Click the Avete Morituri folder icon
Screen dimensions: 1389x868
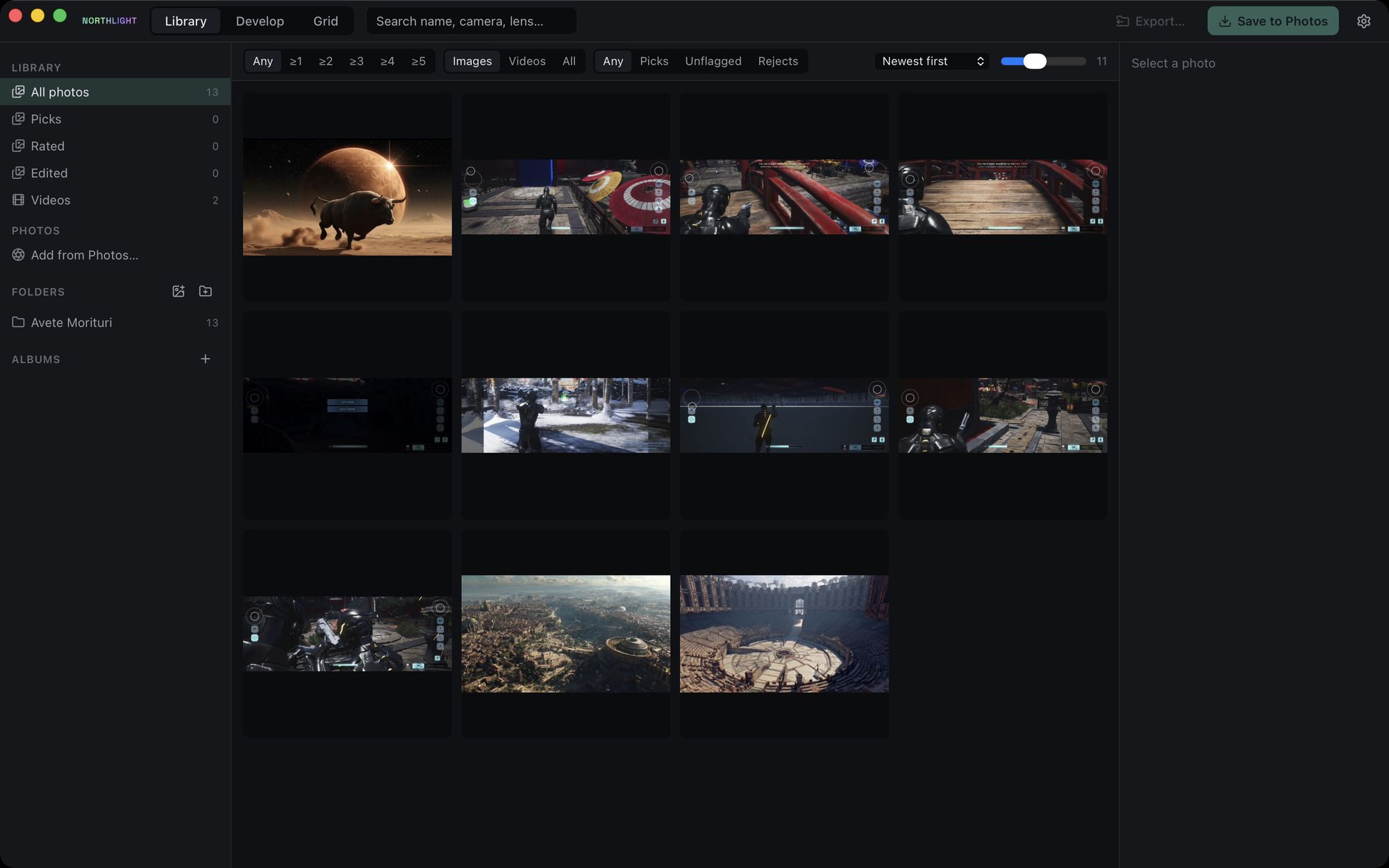tap(19, 322)
